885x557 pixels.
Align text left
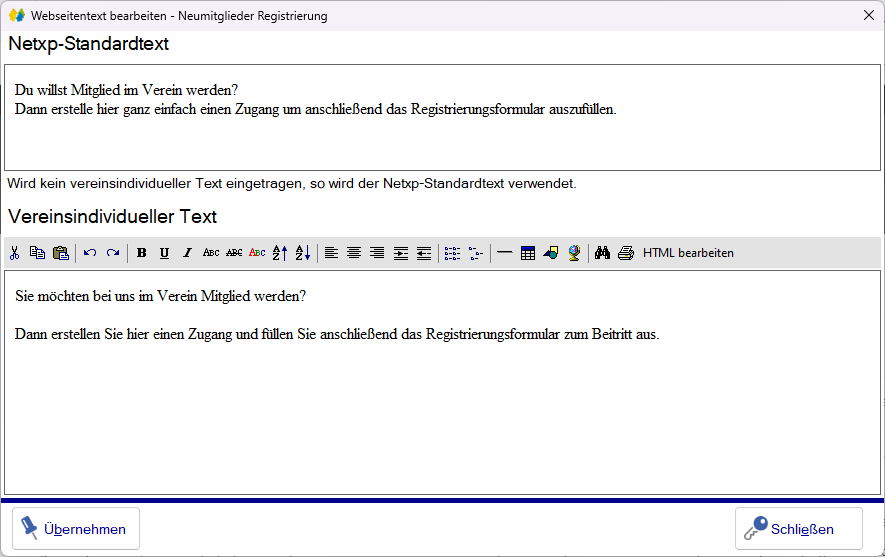pyautogui.click(x=331, y=253)
